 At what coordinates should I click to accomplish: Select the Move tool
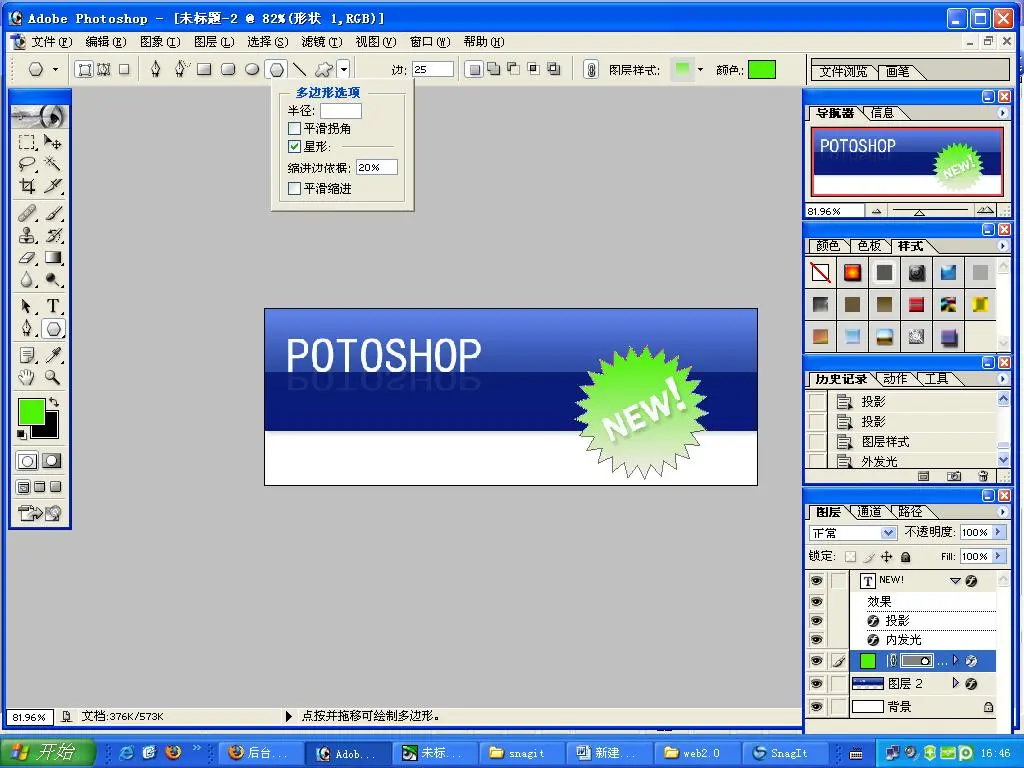coord(53,142)
